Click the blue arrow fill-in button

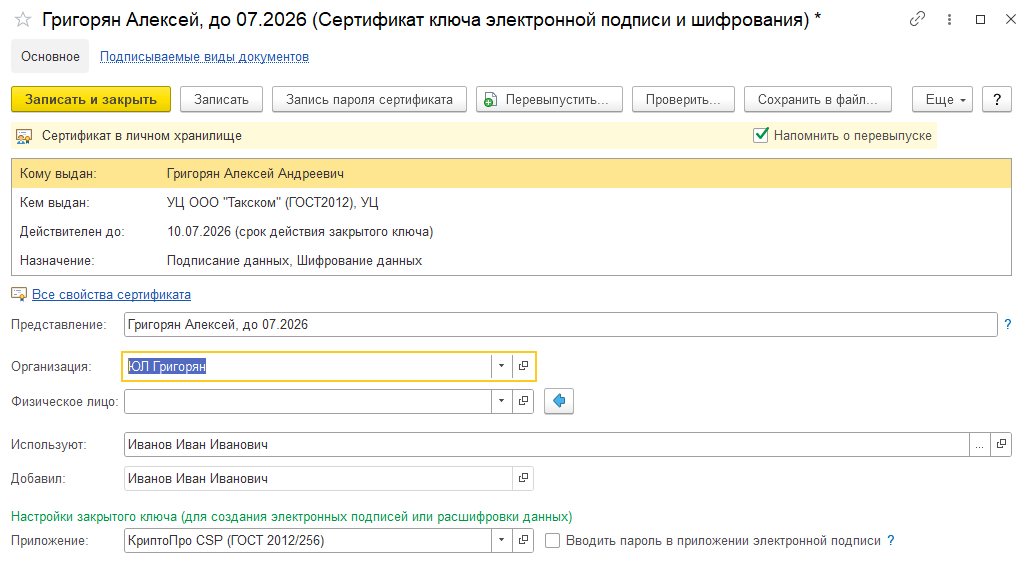(x=559, y=401)
